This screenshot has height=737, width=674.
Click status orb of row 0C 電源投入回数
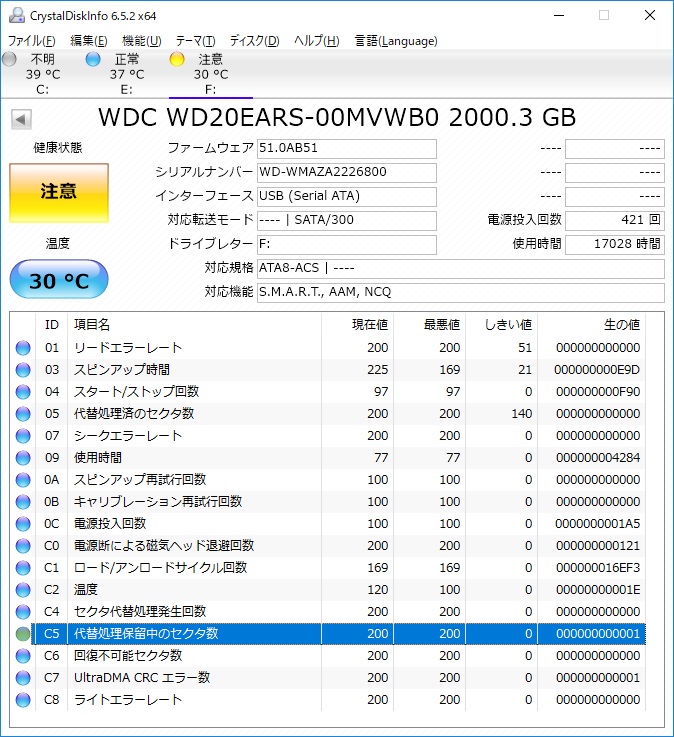click(x=23, y=524)
